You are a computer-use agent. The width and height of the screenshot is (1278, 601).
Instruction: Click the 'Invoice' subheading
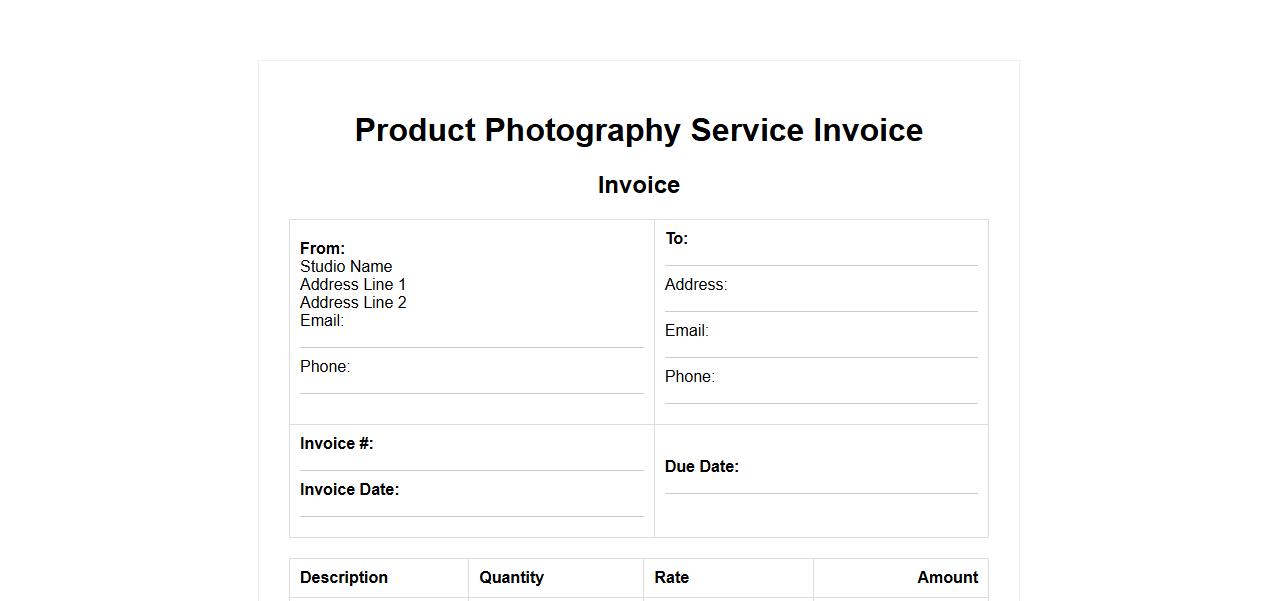[638, 185]
